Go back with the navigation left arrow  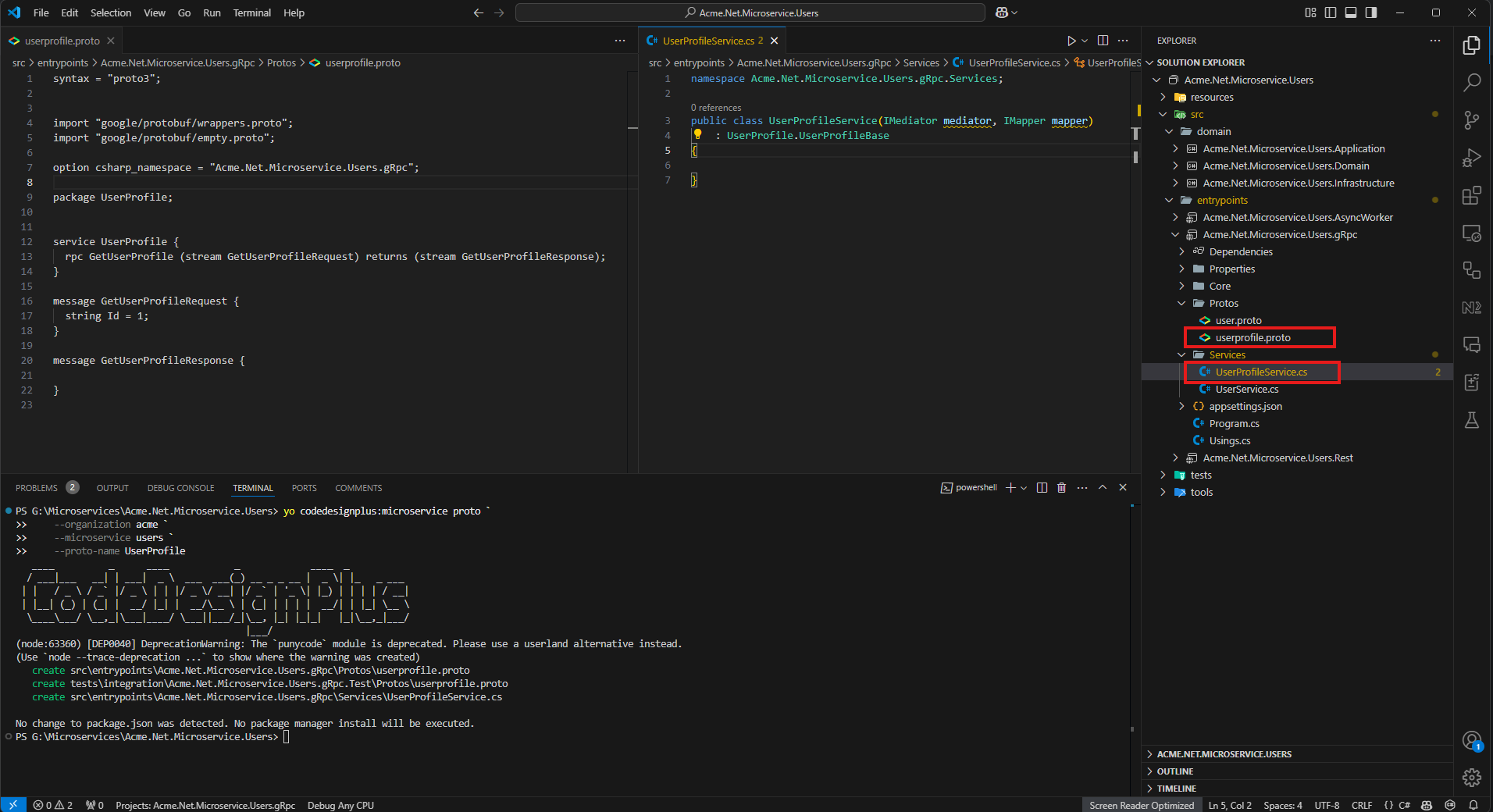click(479, 12)
